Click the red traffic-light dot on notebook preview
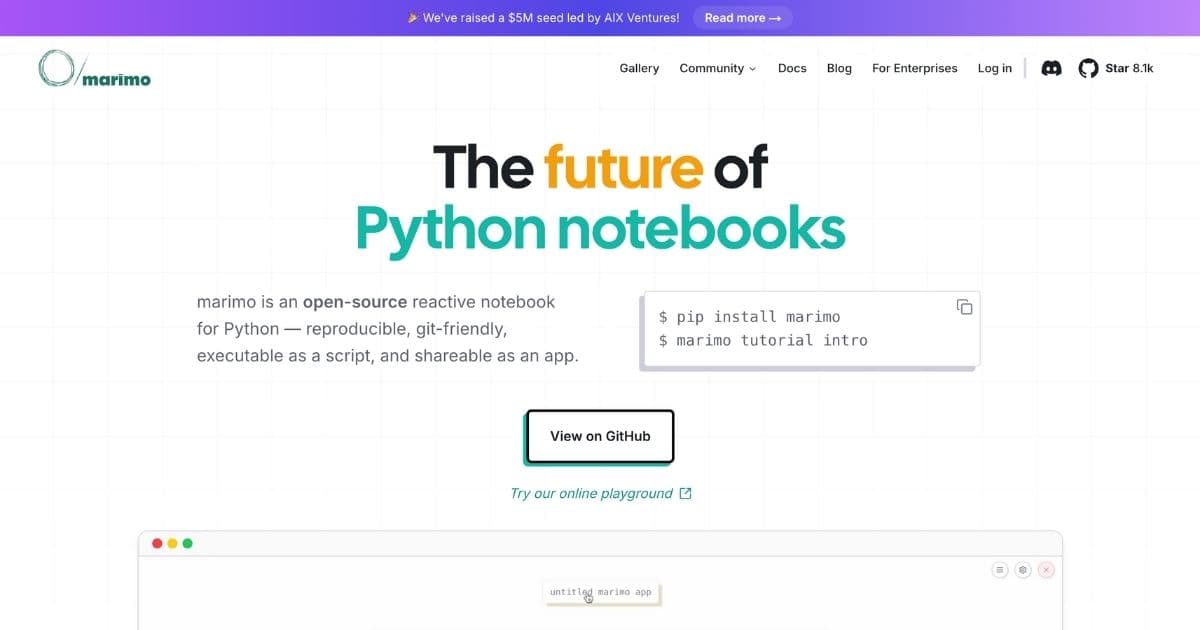Screen dimensions: 1200x630 tap(157, 542)
